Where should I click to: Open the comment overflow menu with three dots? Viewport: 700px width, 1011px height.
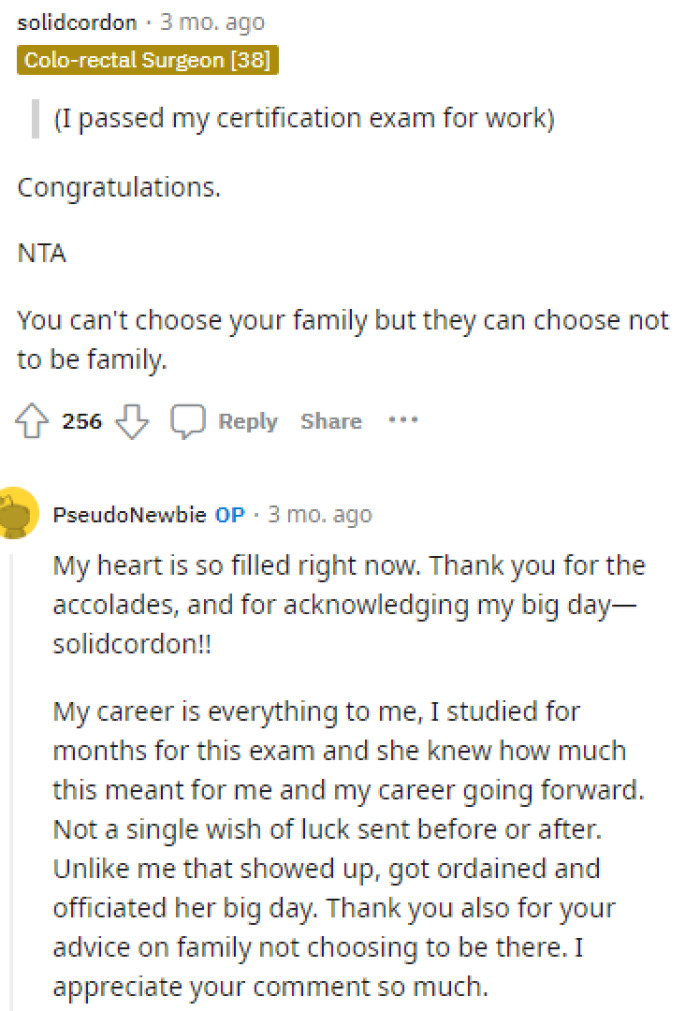click(x=404, y=421)
